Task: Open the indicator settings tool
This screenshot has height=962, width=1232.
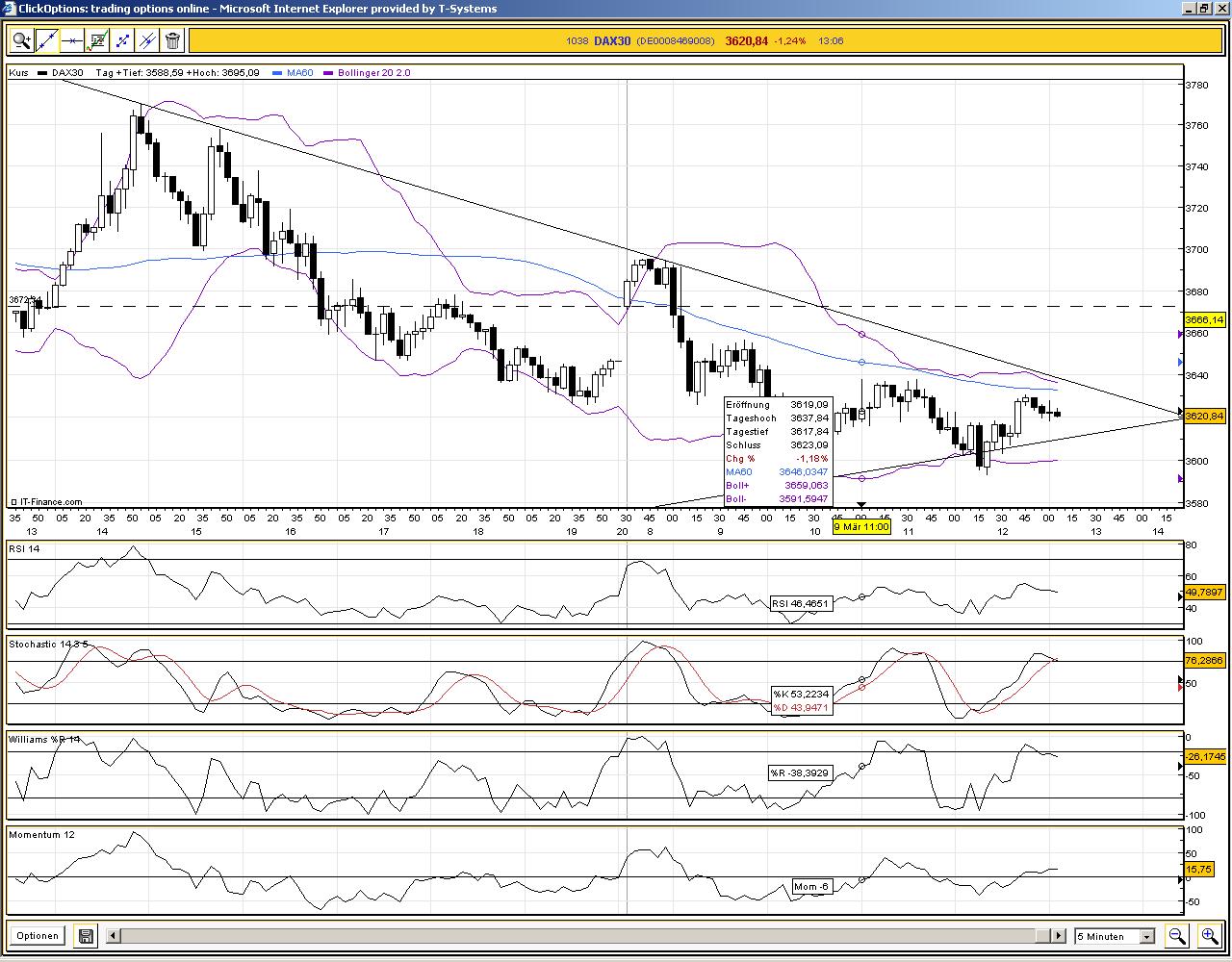Action: (97, 39)
